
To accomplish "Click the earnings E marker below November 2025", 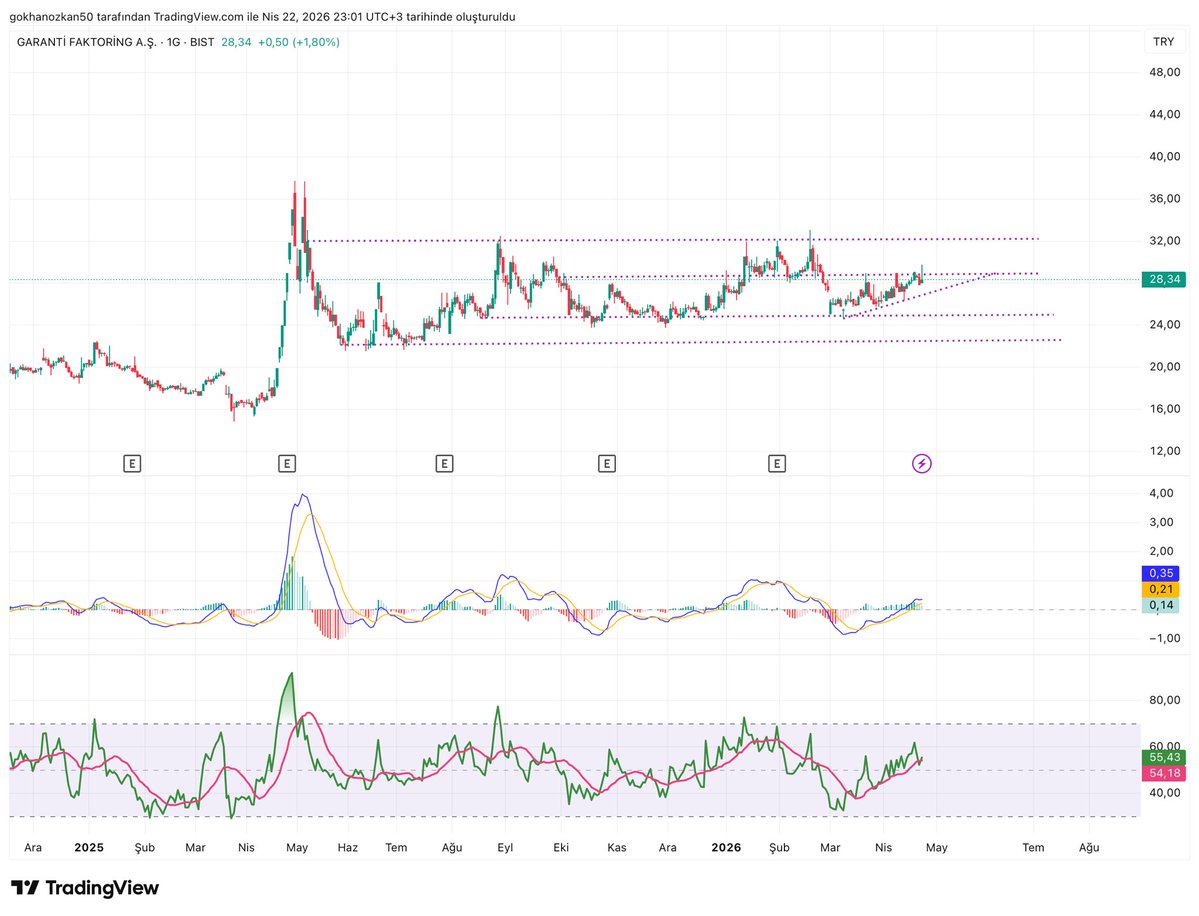I will (606, 463).
